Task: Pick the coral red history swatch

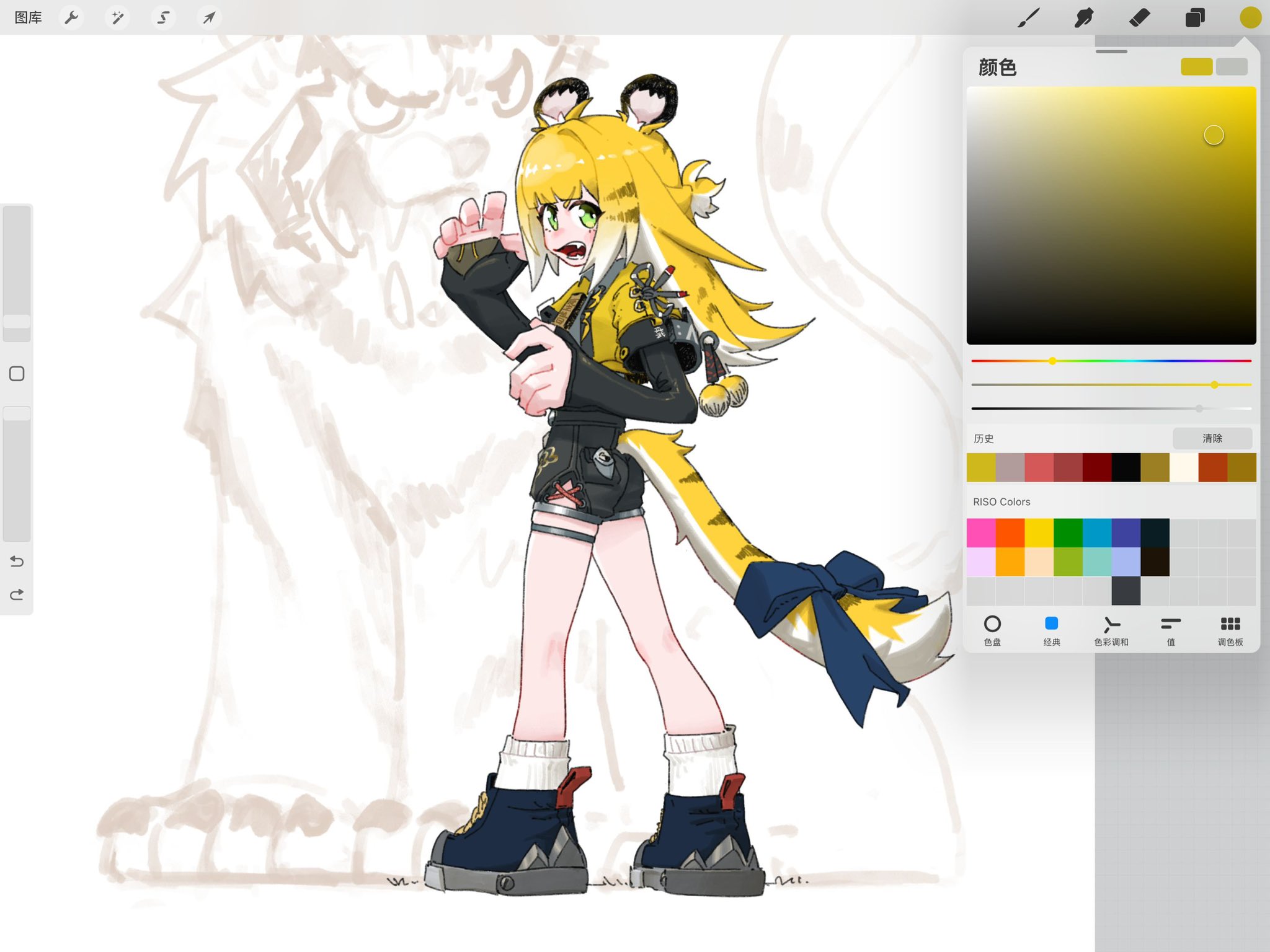Action: (x=1039, y=467)
